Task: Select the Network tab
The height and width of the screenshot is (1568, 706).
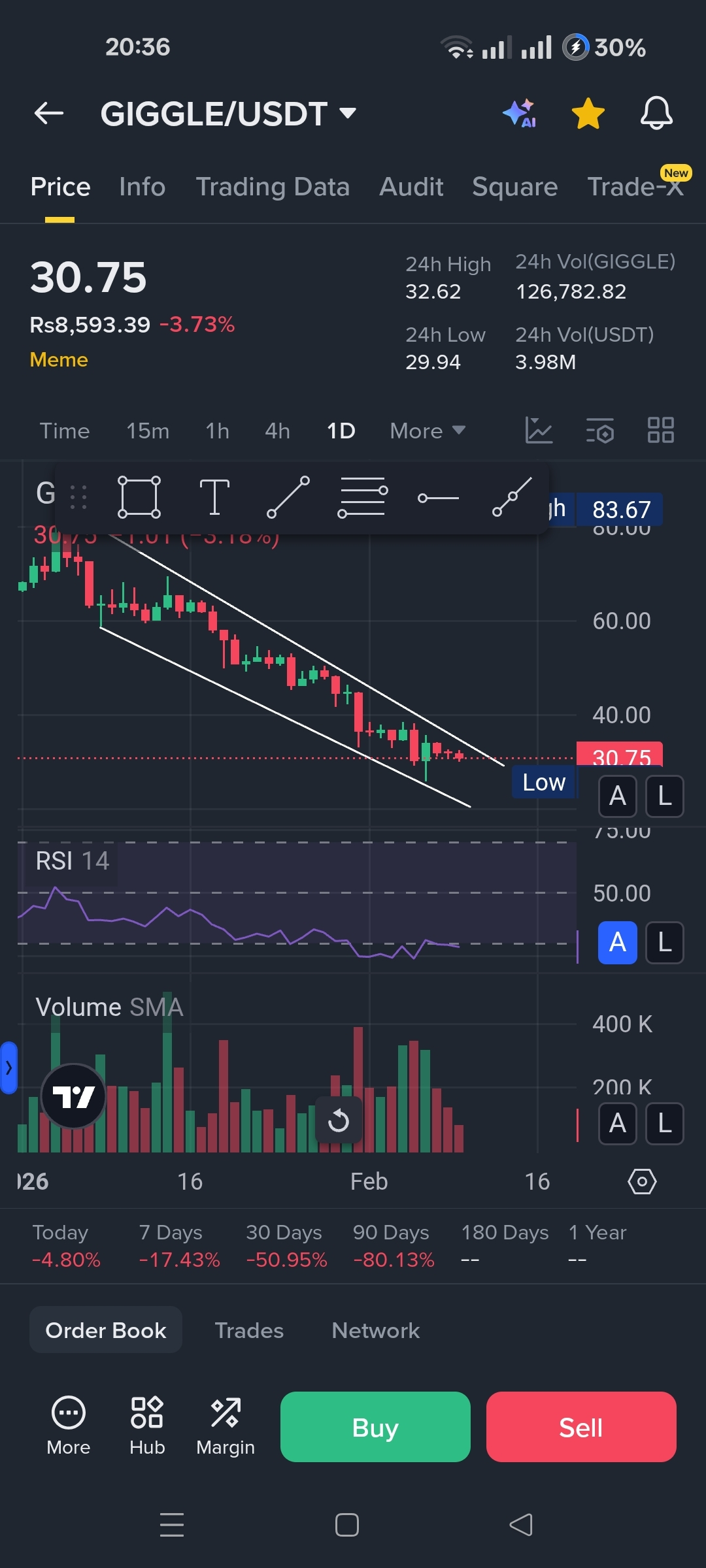Action: point(376,1330)
